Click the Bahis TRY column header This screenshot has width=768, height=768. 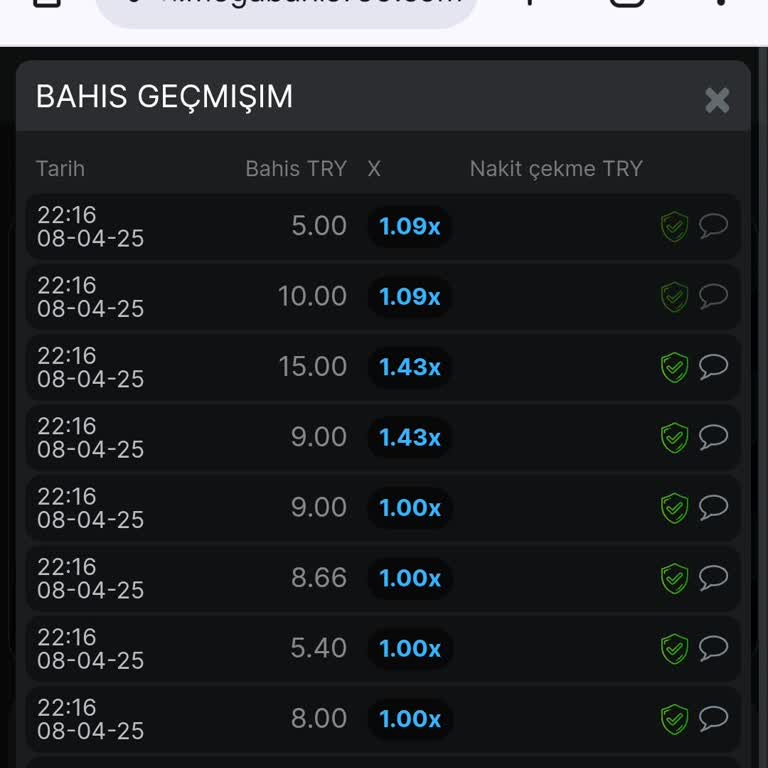point(296,169)
